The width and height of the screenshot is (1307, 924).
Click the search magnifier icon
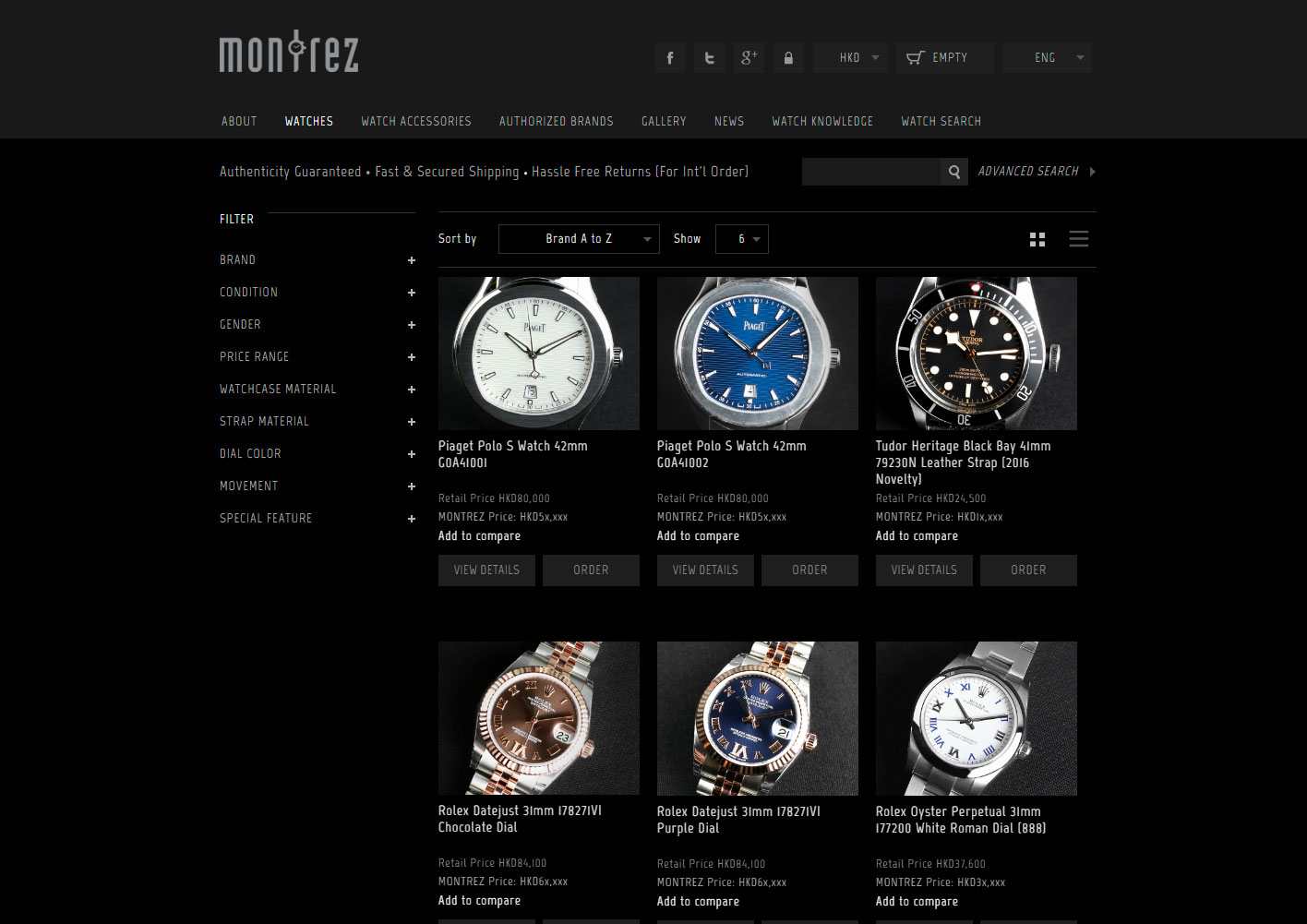[x=954, y=172]
